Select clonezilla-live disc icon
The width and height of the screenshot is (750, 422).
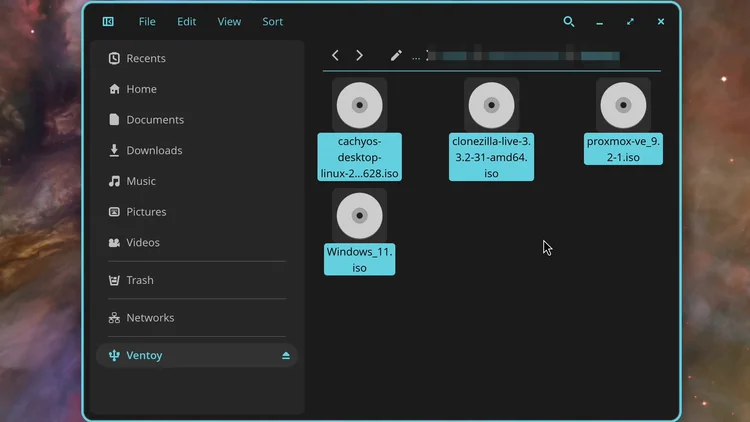point(491,105)
